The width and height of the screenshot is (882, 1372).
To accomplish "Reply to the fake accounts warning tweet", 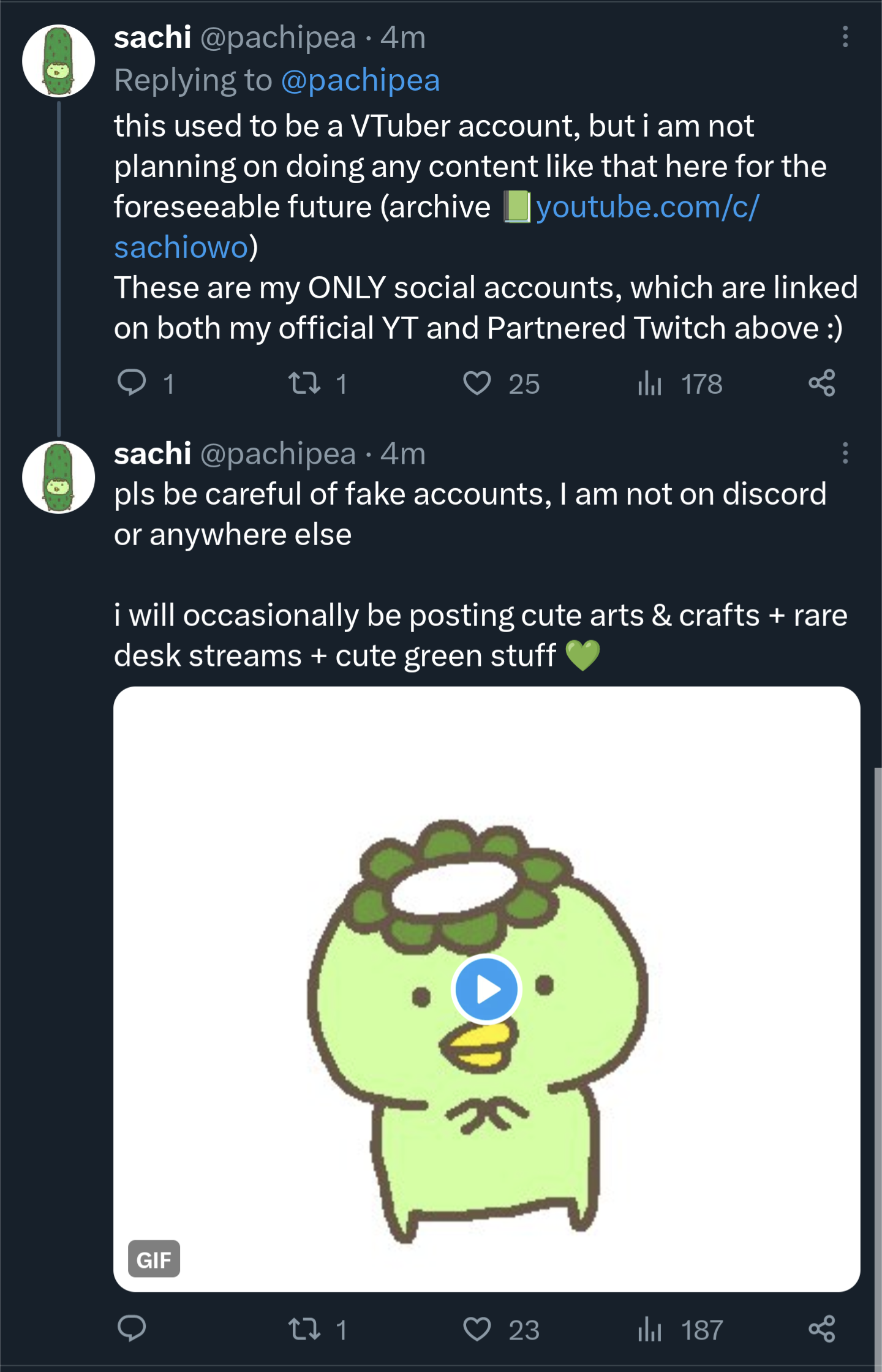I will point(132,1329).
